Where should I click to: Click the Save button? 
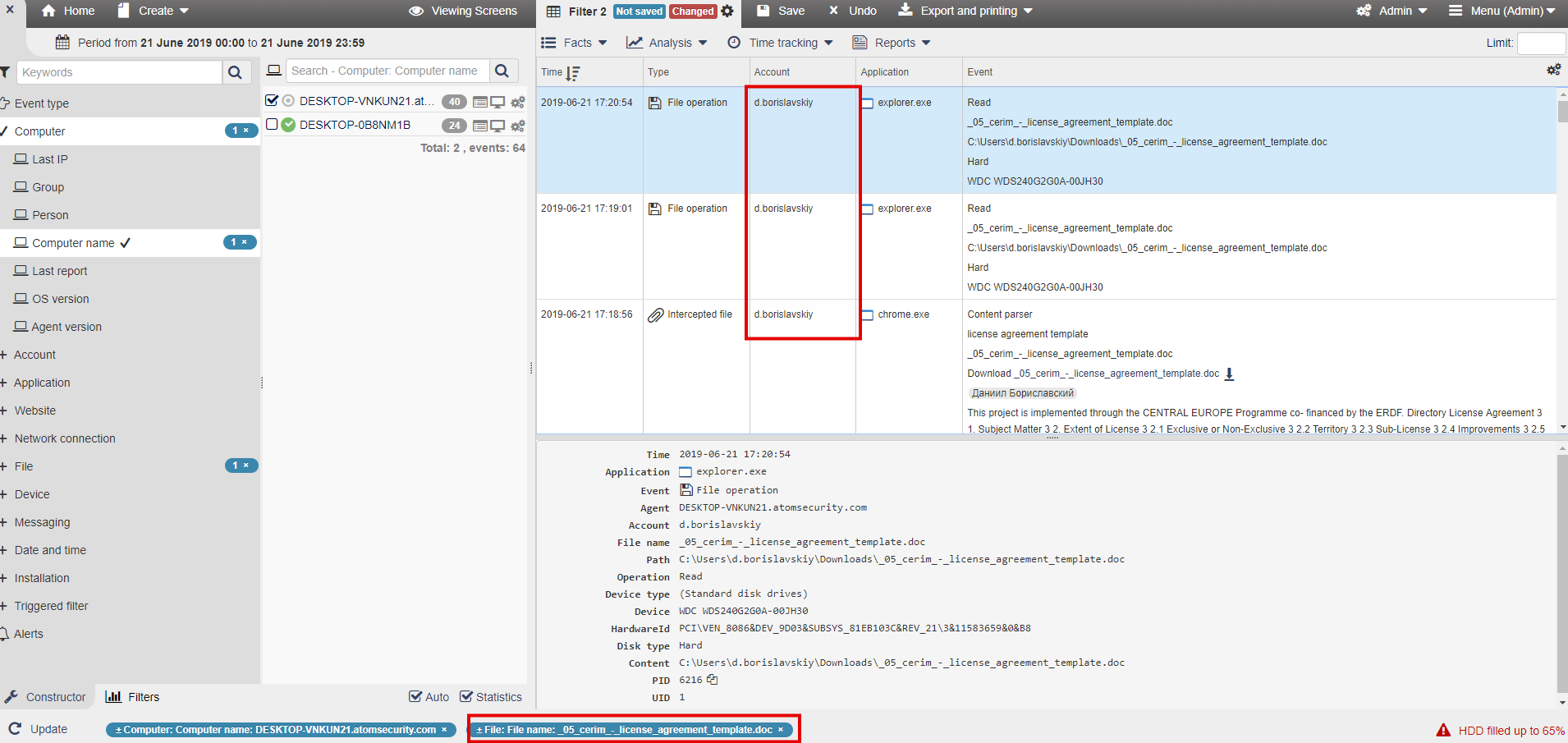pos(781,11)
